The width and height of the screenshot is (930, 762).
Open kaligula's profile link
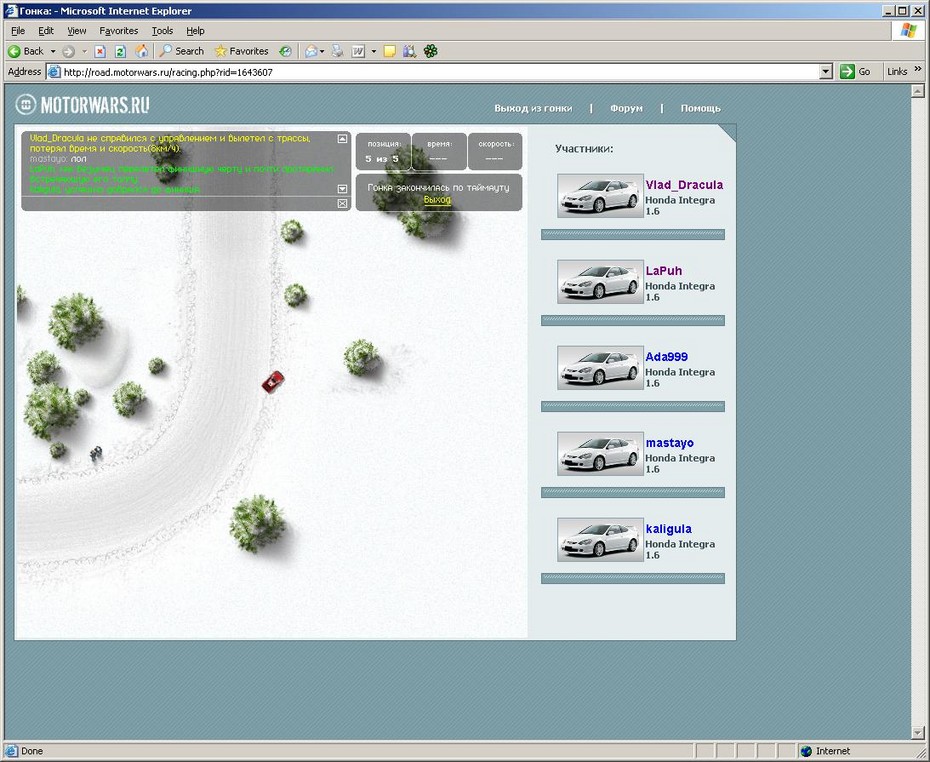pyautogui.click(x=668, y=529)
